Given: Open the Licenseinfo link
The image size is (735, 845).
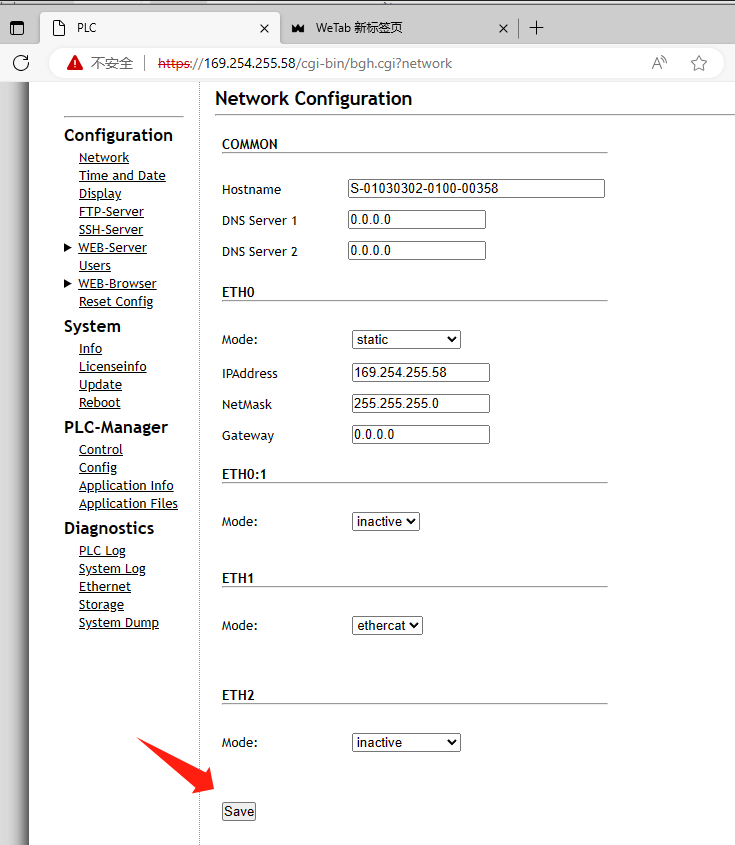Looking at the screenshot, I should (x=113, y=366).
